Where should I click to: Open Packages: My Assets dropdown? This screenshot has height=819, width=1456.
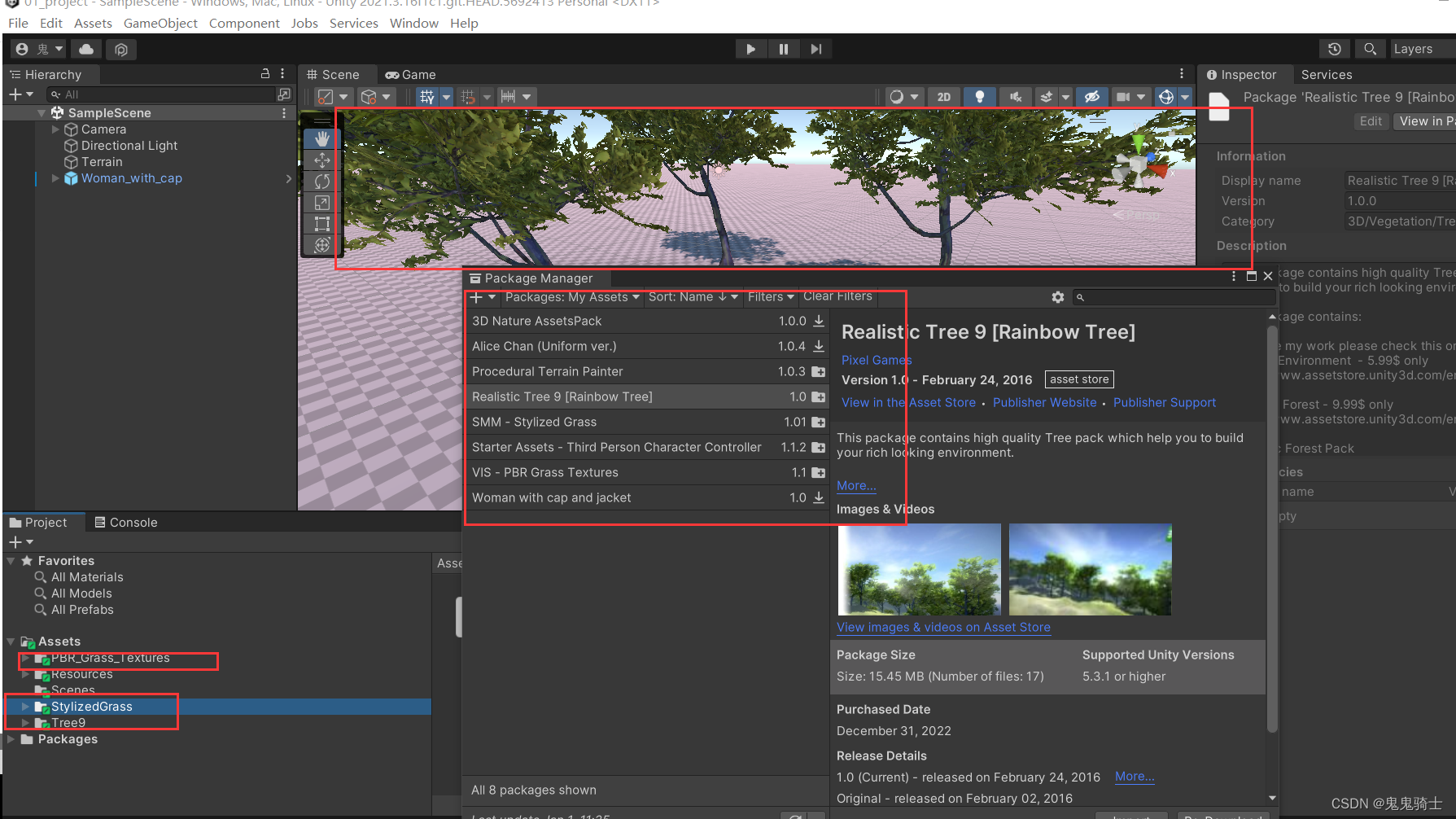(573, 296)
